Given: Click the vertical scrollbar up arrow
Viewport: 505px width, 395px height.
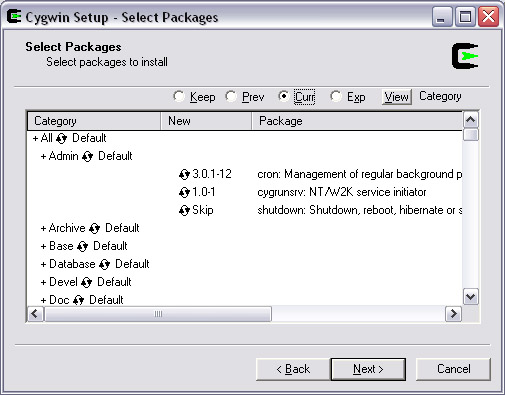Looking at the screenshot, I should click(x=471, y=120).
